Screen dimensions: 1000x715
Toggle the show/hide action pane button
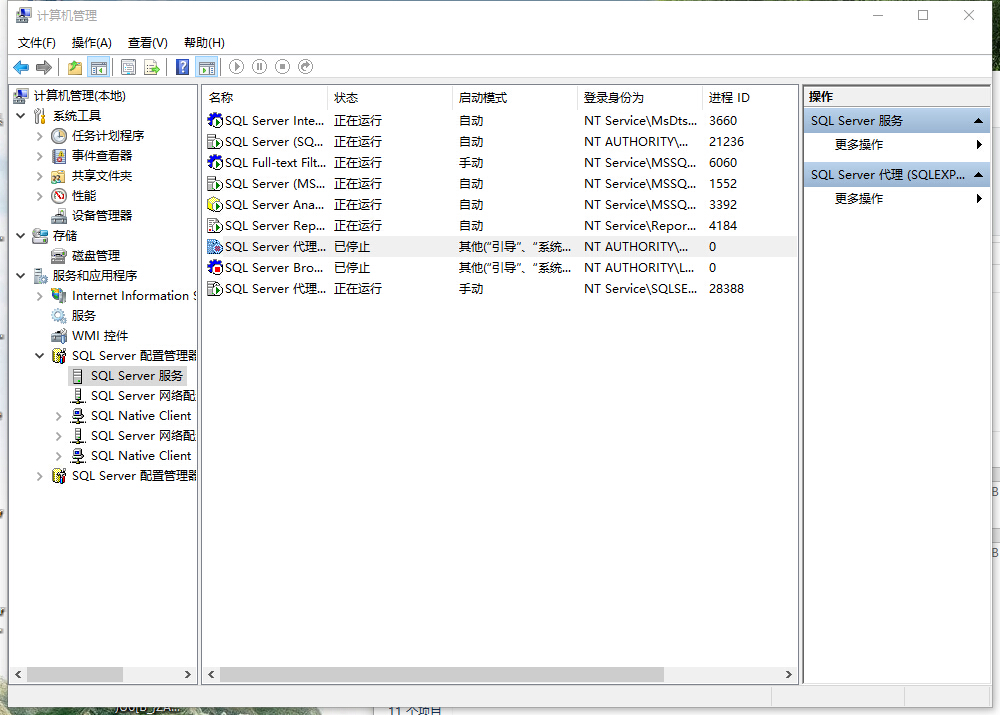click(x=207, y=67)
